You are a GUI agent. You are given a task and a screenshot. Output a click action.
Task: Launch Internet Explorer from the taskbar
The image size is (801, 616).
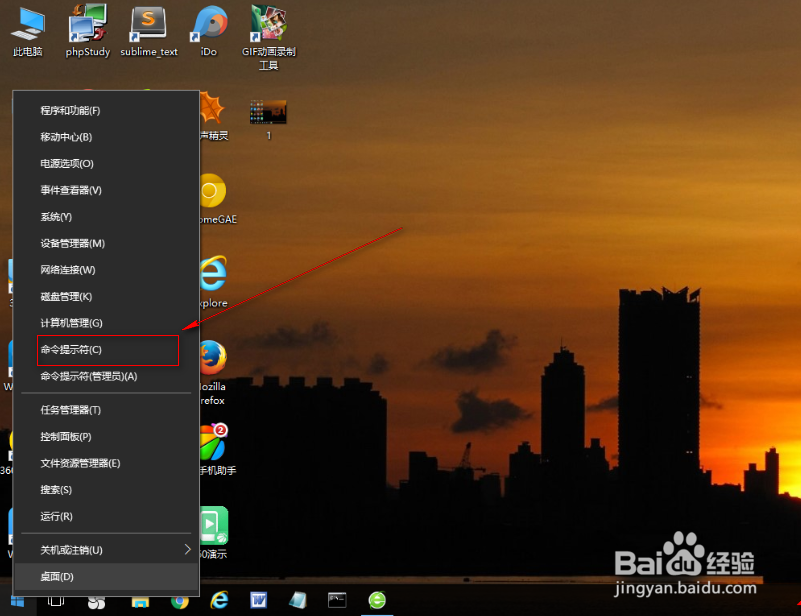click(220, 600)
